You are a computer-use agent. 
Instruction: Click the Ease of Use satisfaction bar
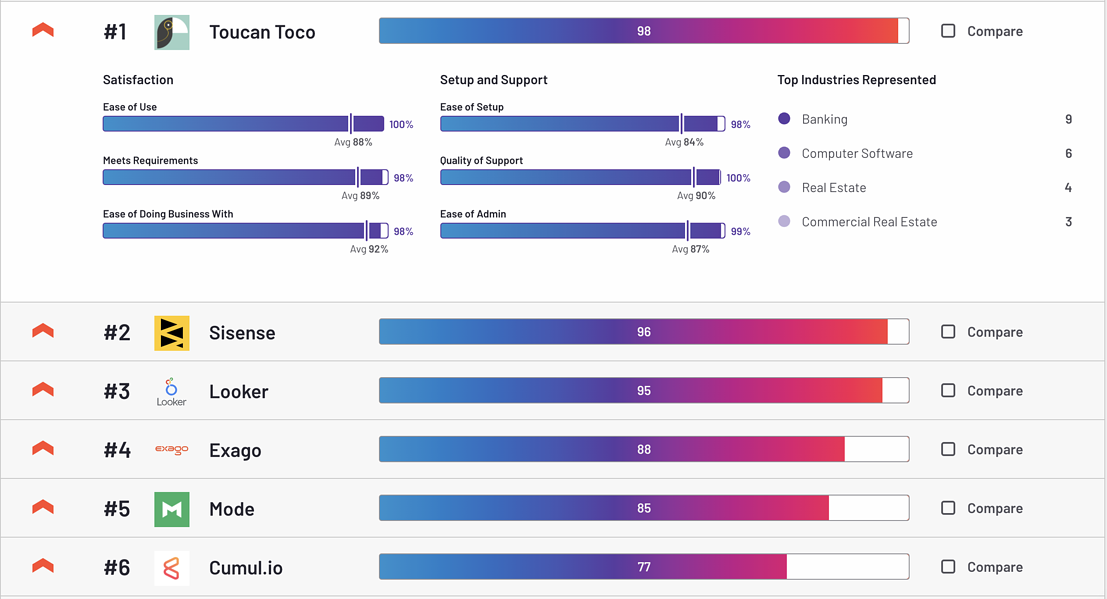(x=243, y=124)
